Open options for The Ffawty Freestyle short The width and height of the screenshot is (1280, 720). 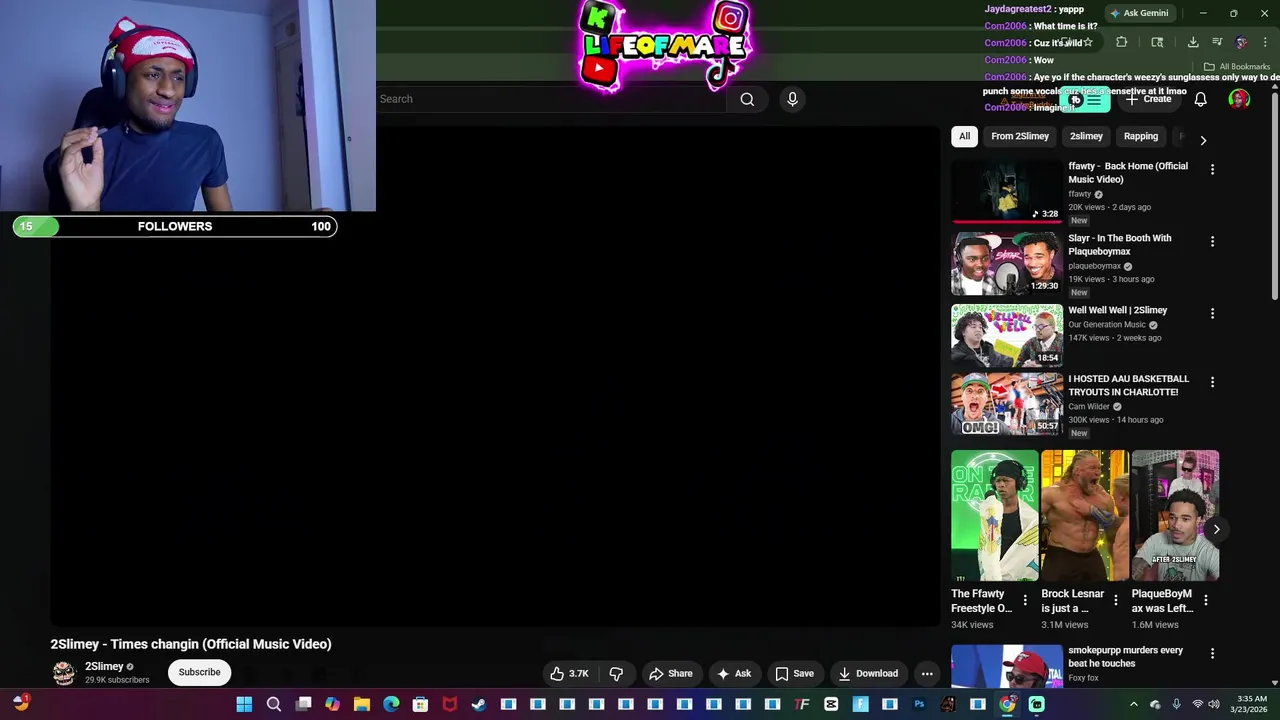click(x=1025, y=600)
